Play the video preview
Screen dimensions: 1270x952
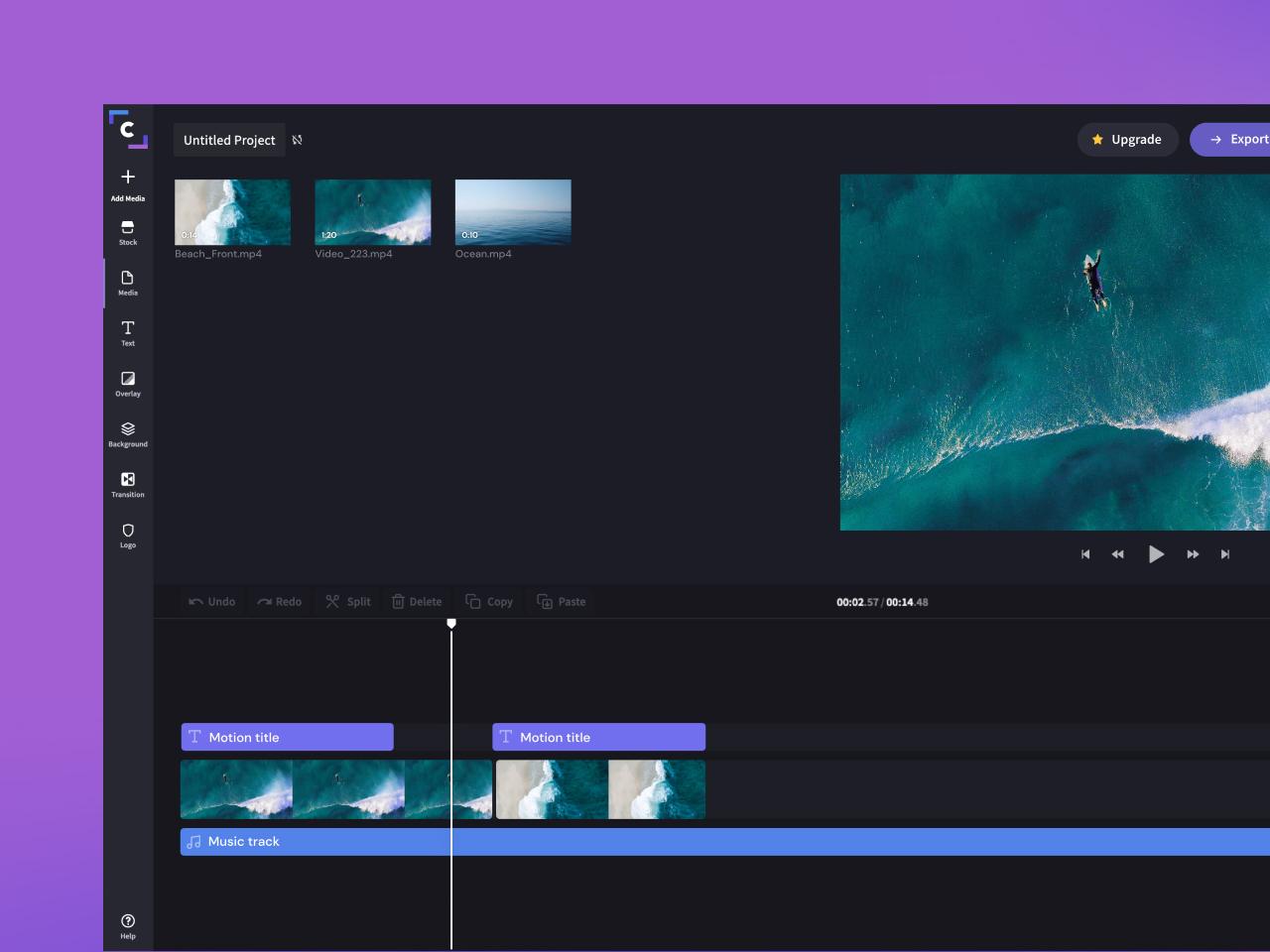pos(1156,554)
